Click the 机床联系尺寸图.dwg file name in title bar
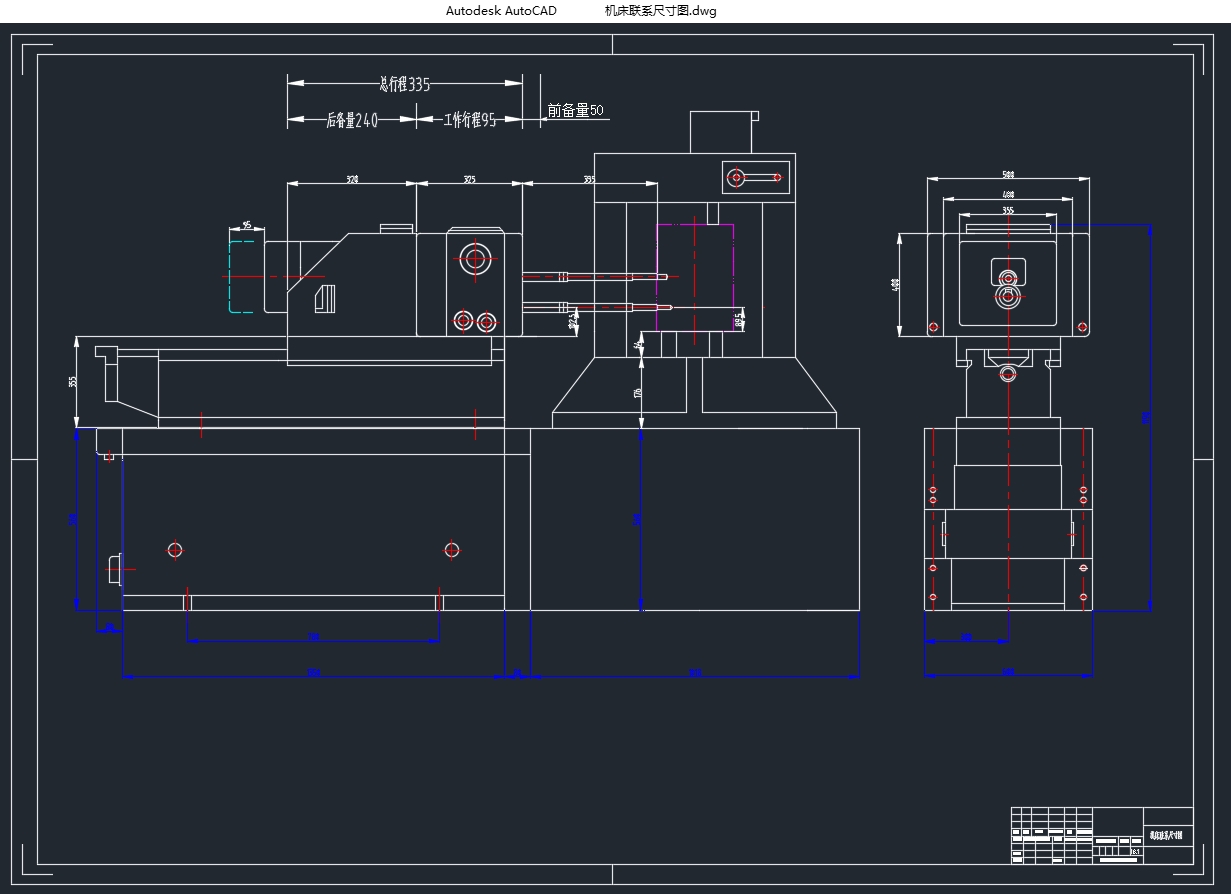 click(660, 11)
